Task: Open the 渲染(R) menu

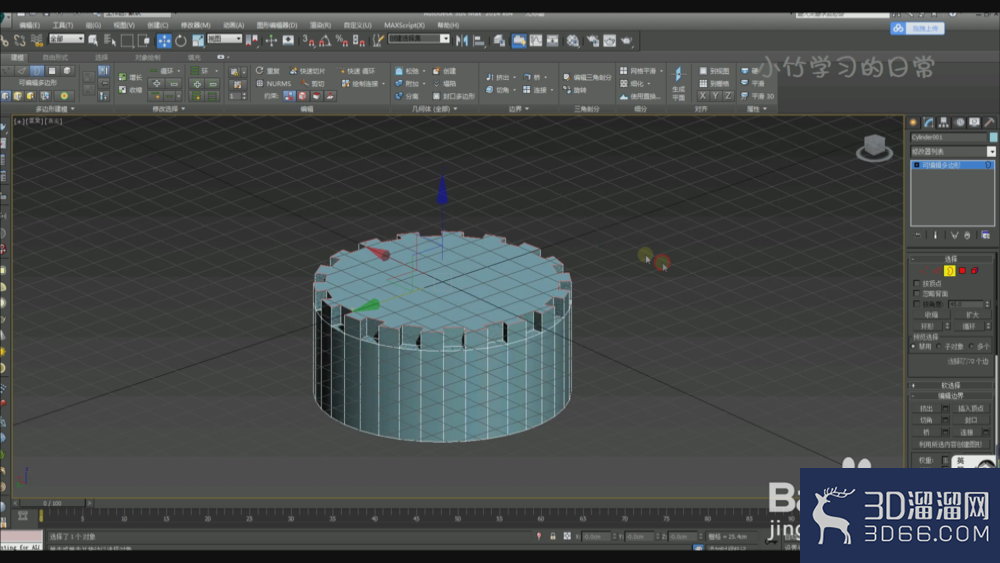Action: (320, 26)
